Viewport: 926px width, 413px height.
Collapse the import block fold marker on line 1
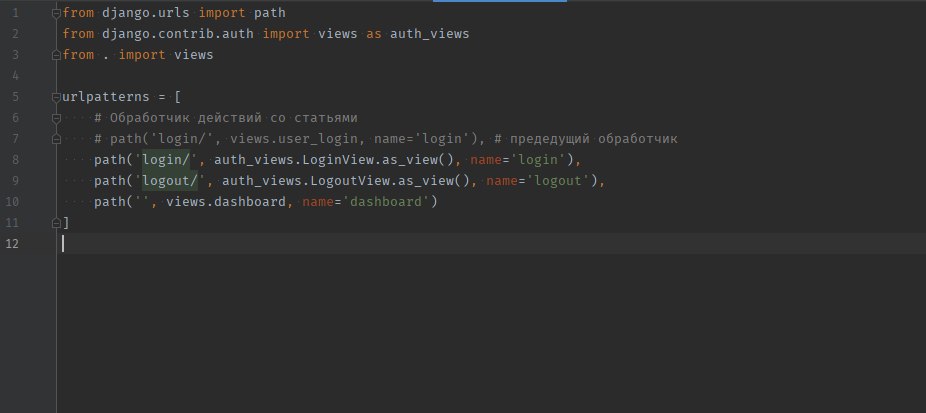click(56, 12)
